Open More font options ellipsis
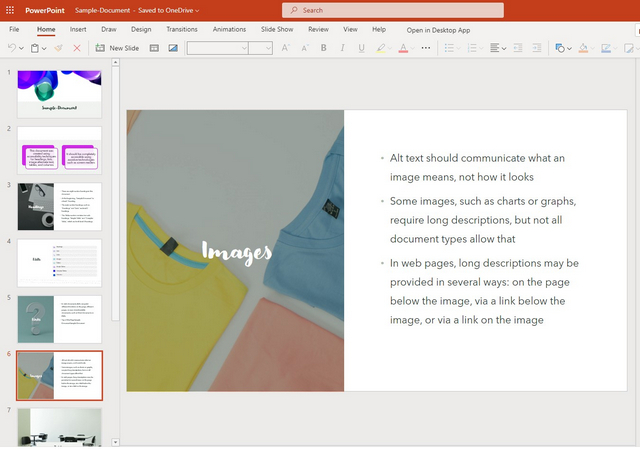 (x=426, y=48)
